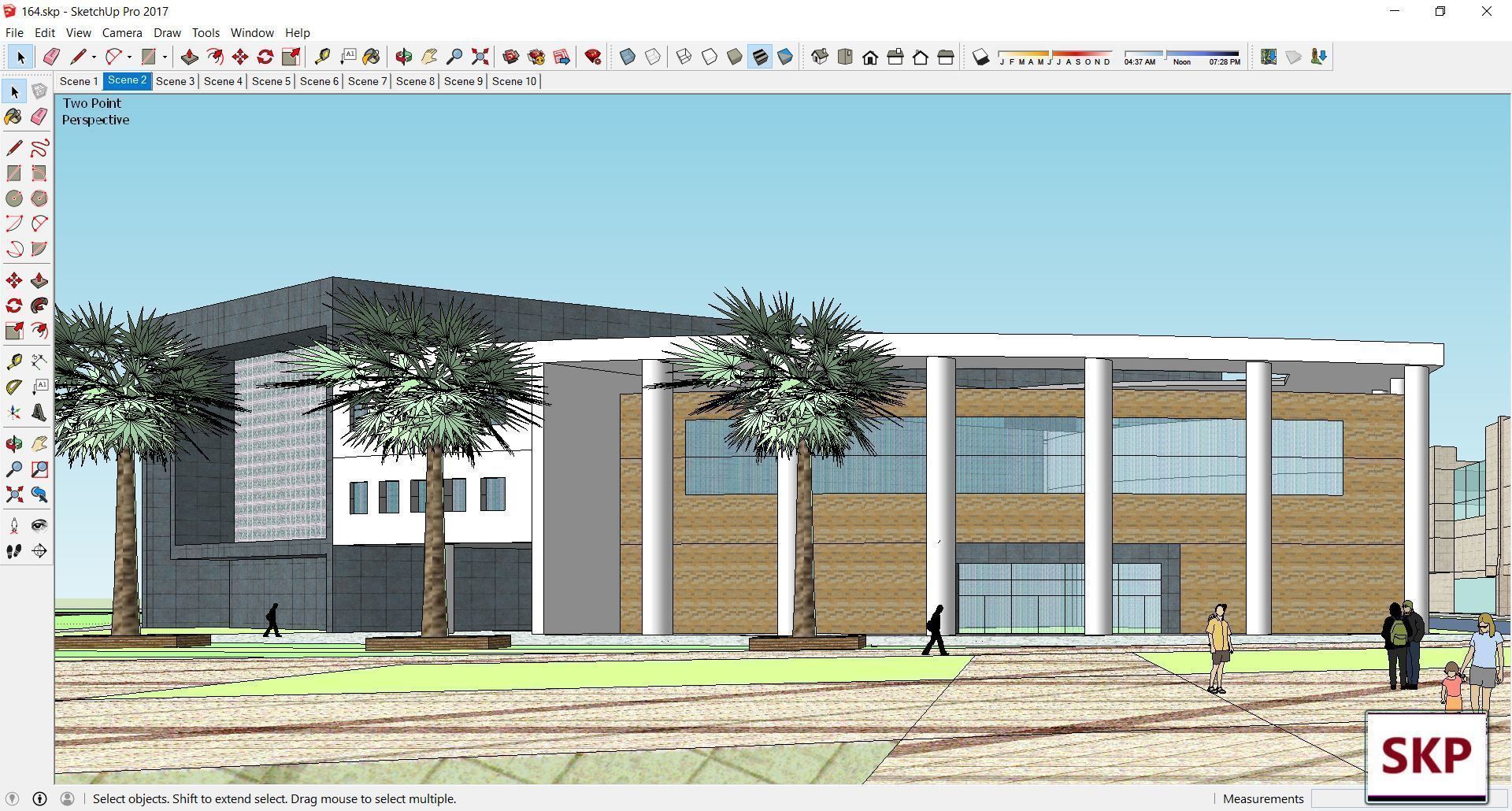Viewport: 1512px width, 811px height.
Task: Open the Draw menu
Action: coord(167,33)
